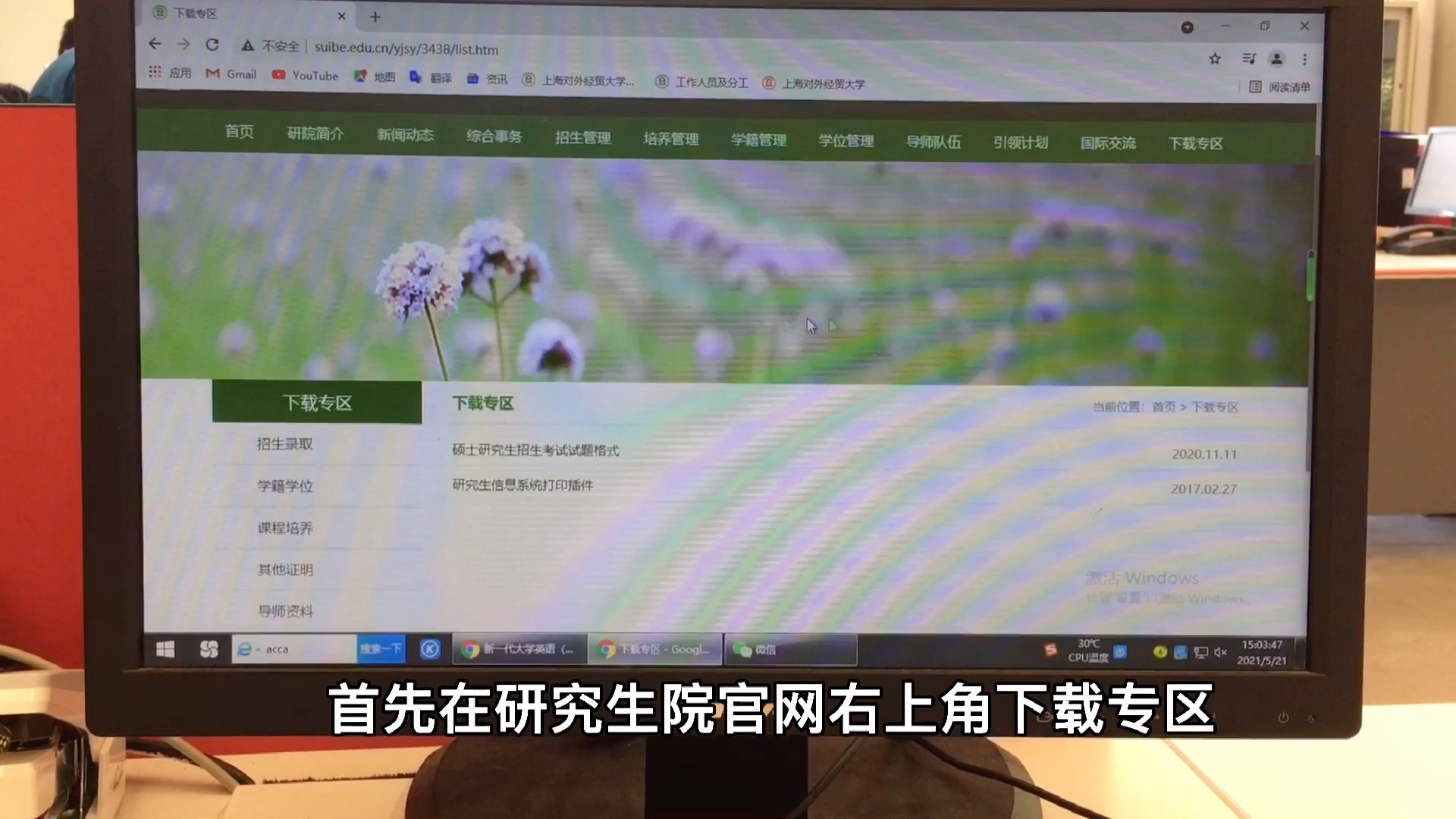Click the reading list icon in toolbar
The height and width of the screenshot is (819, 1456).
(x=1254, y=87)
